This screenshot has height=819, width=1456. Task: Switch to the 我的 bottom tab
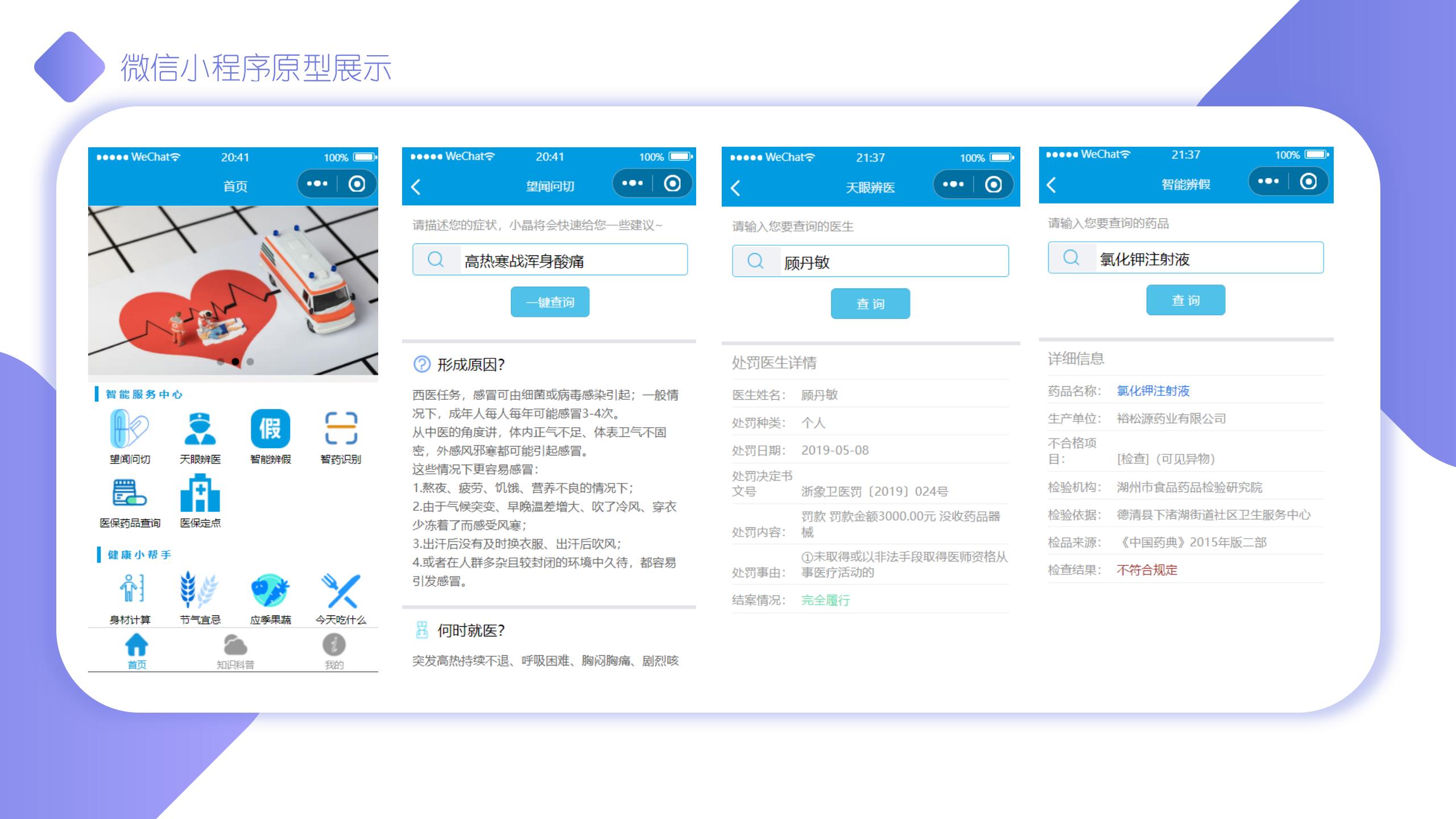pyautogui.click(x=334, y=651)
